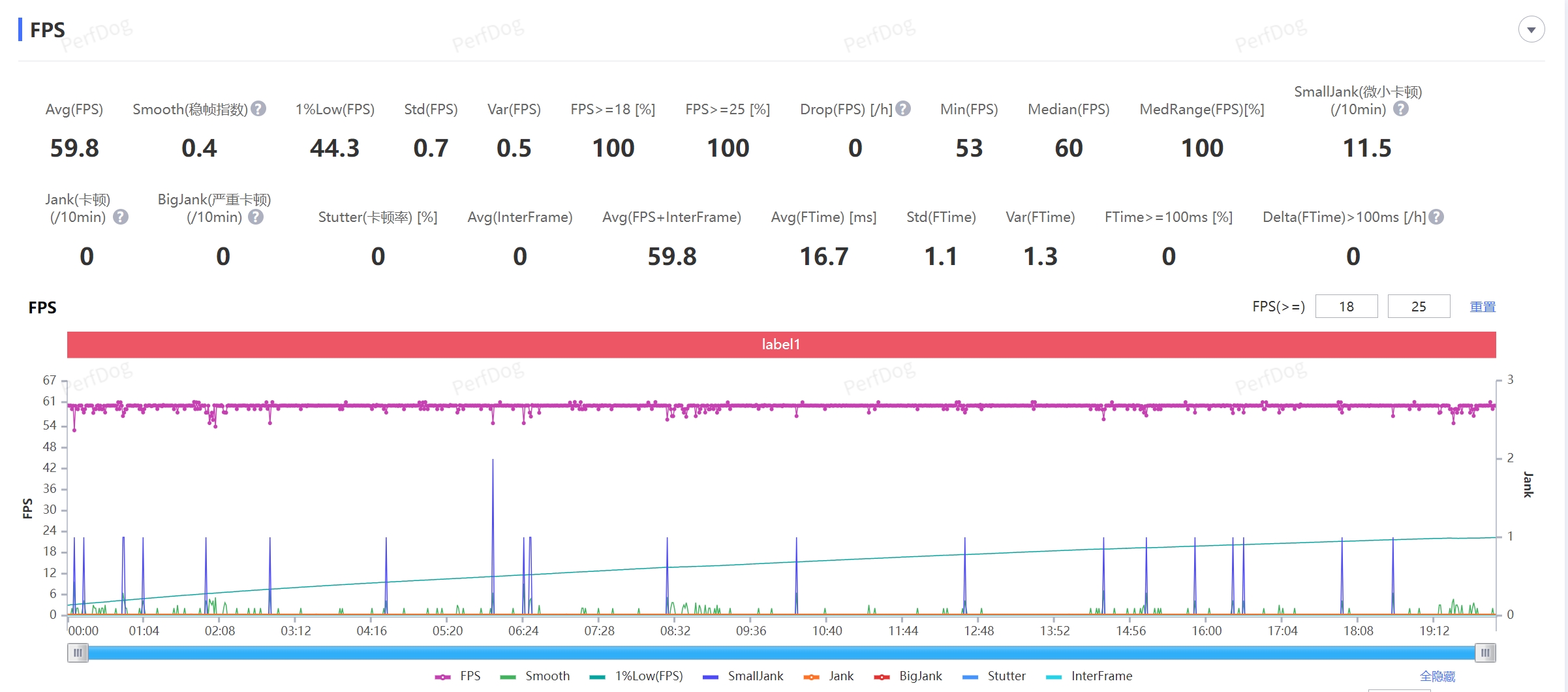Click help icon beside Jank(卡顿) (/10min)

pyautogui.click(x=121, y=217)
